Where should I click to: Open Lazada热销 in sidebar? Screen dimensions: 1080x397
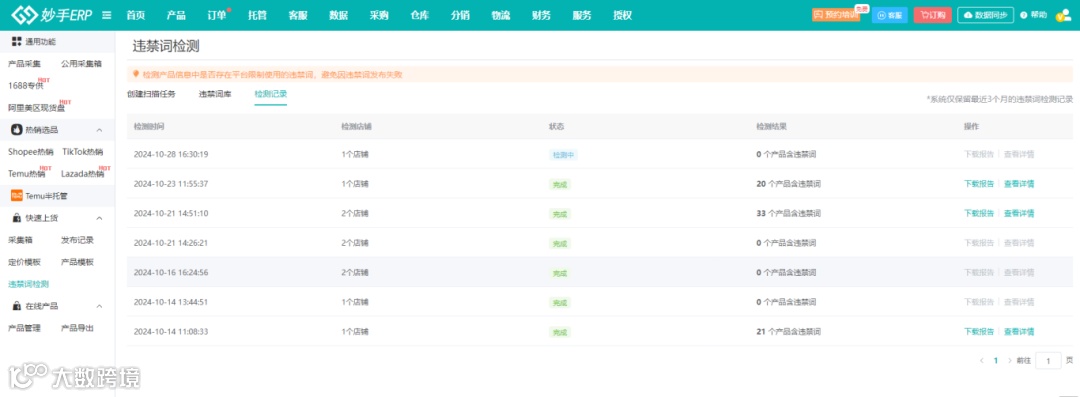[x=83, y=174]
